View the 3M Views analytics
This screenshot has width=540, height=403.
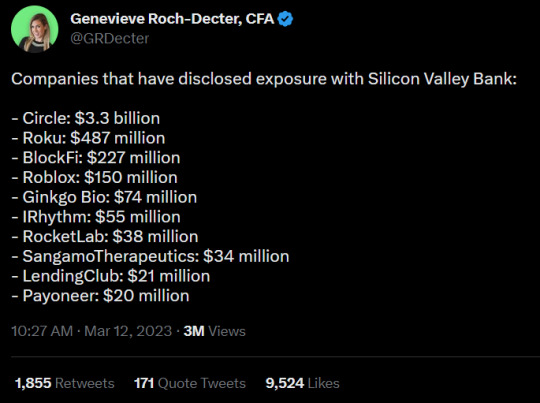pyautogui.click(x=215, y=331)
